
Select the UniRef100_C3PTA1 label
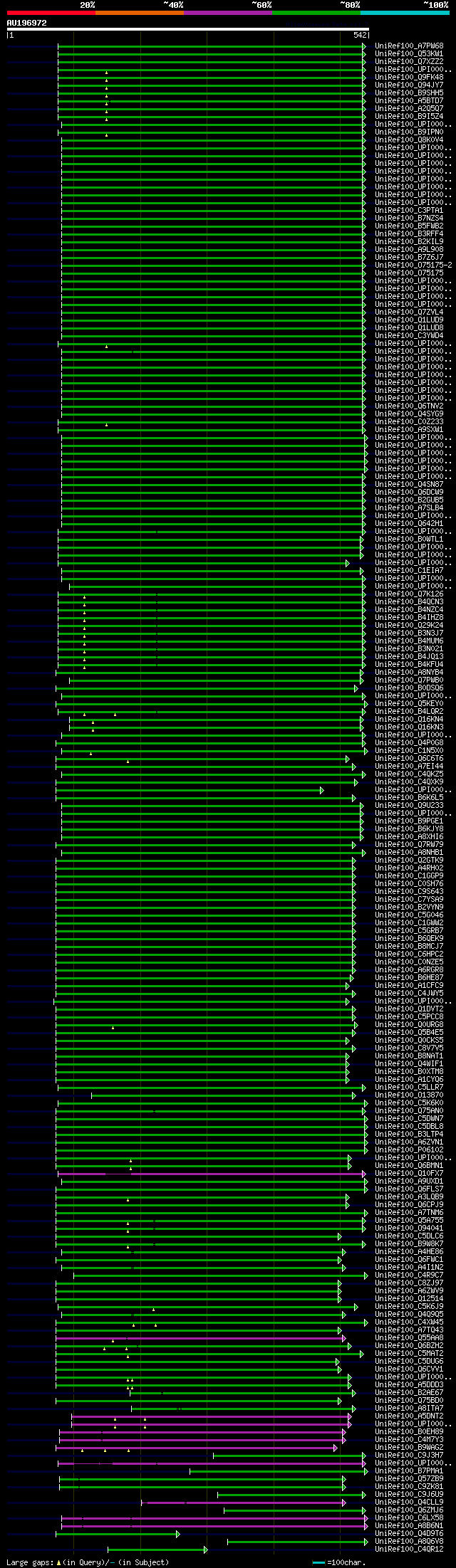tap(409, 210)
